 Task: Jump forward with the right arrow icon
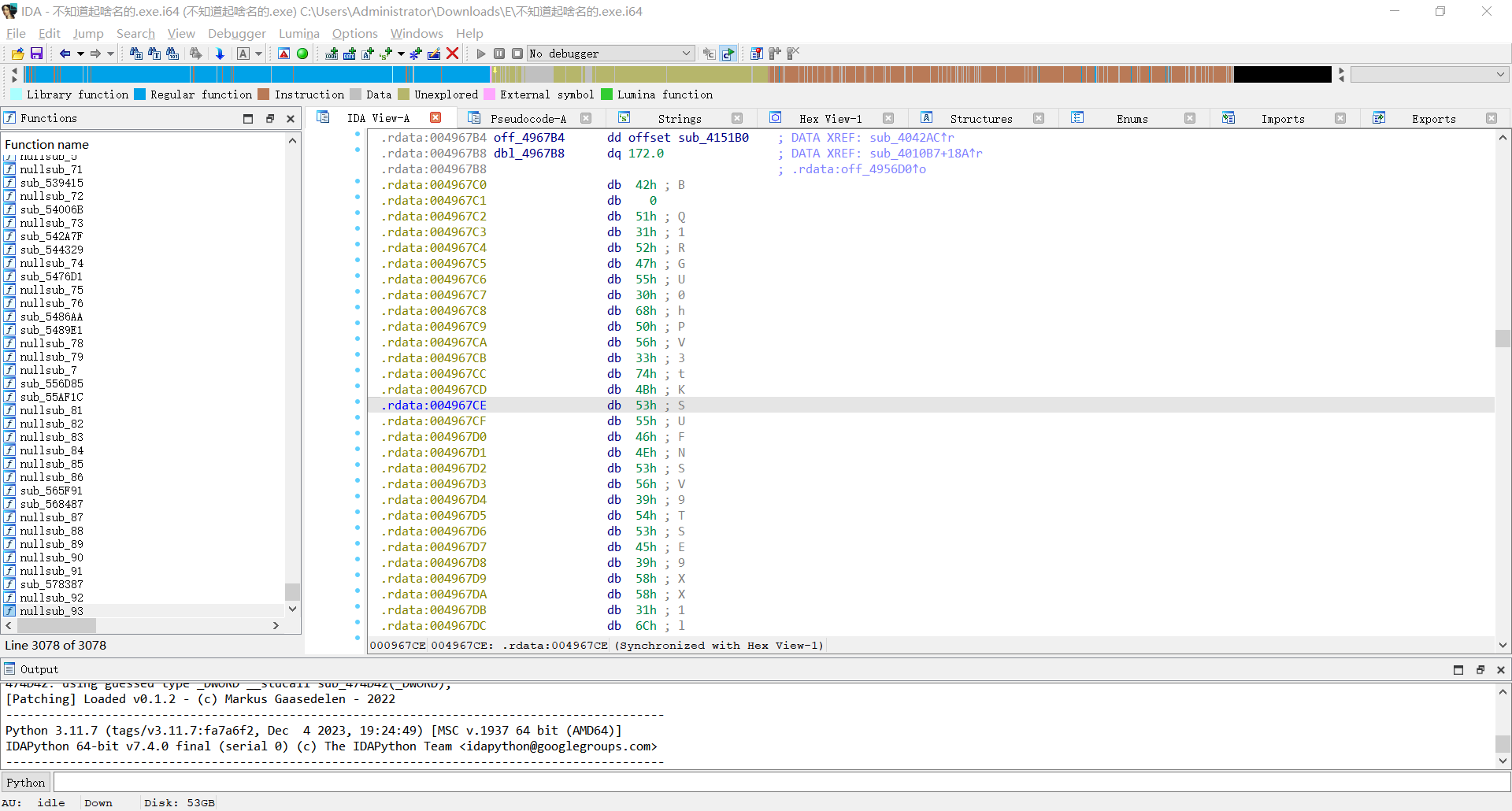point(95,54)
